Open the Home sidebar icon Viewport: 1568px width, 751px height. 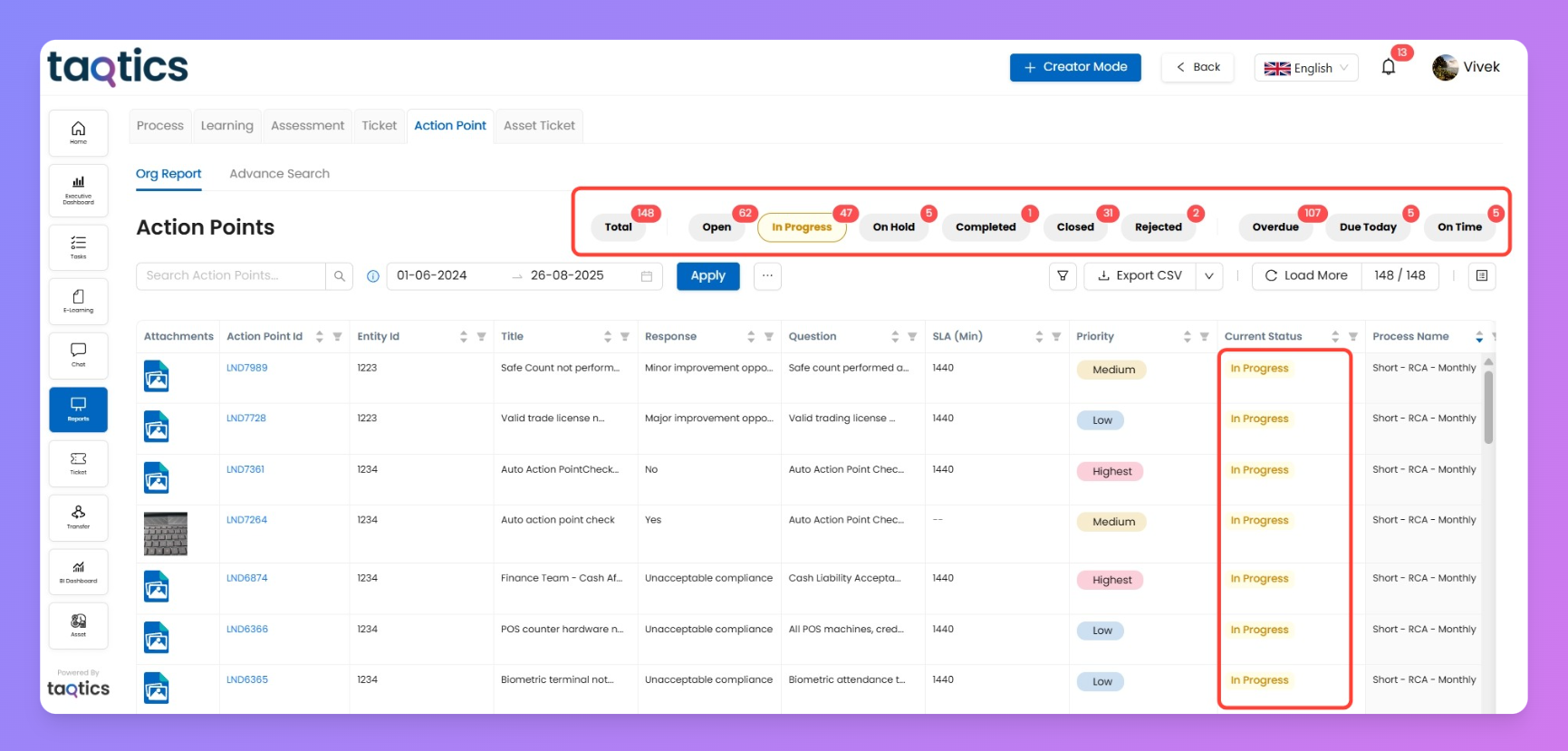point(79,132)
